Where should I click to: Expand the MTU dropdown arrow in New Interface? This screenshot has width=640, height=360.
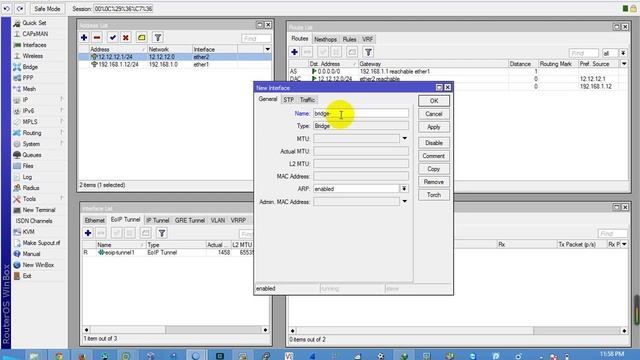click(x=404, y=138)
